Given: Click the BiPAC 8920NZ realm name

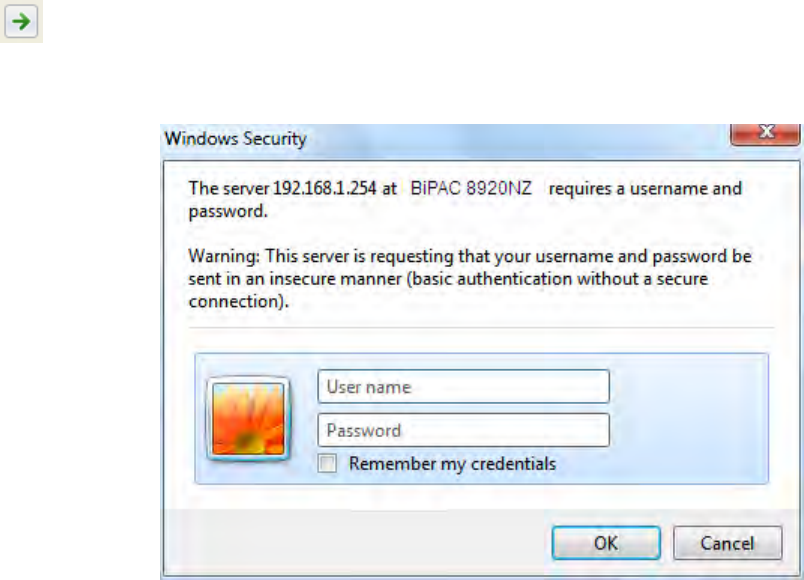Looking at the screenshot, I should 471,188.
